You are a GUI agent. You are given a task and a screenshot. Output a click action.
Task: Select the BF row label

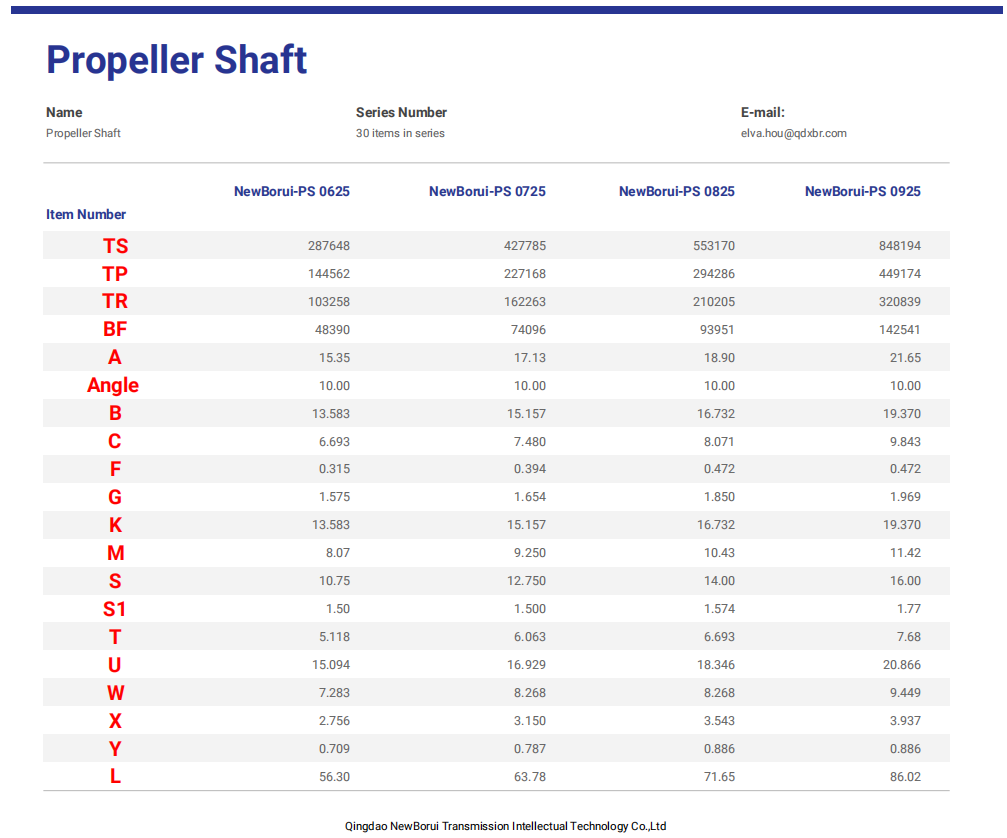click(x=115, y=329)
